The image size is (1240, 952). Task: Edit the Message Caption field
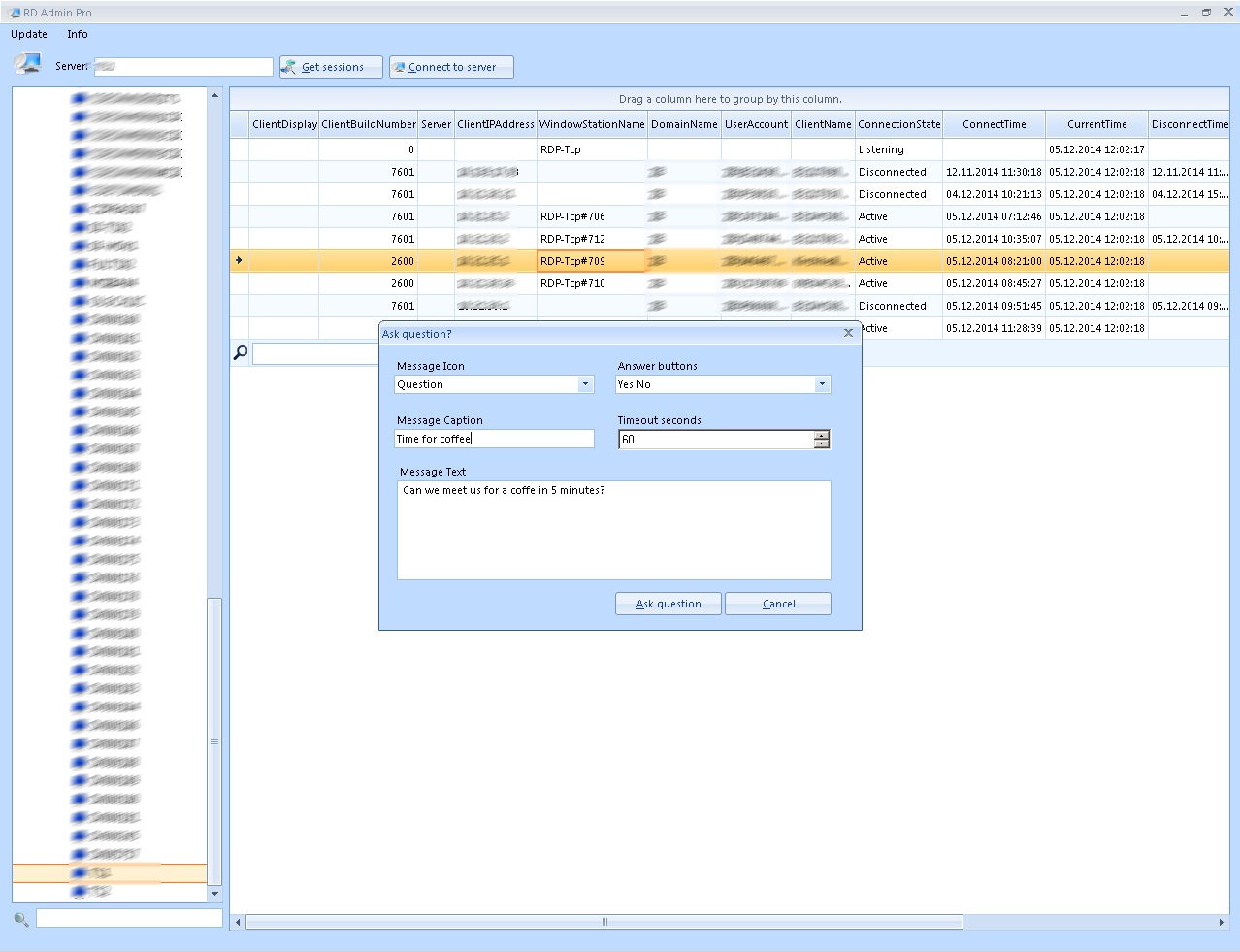point(494,439)
